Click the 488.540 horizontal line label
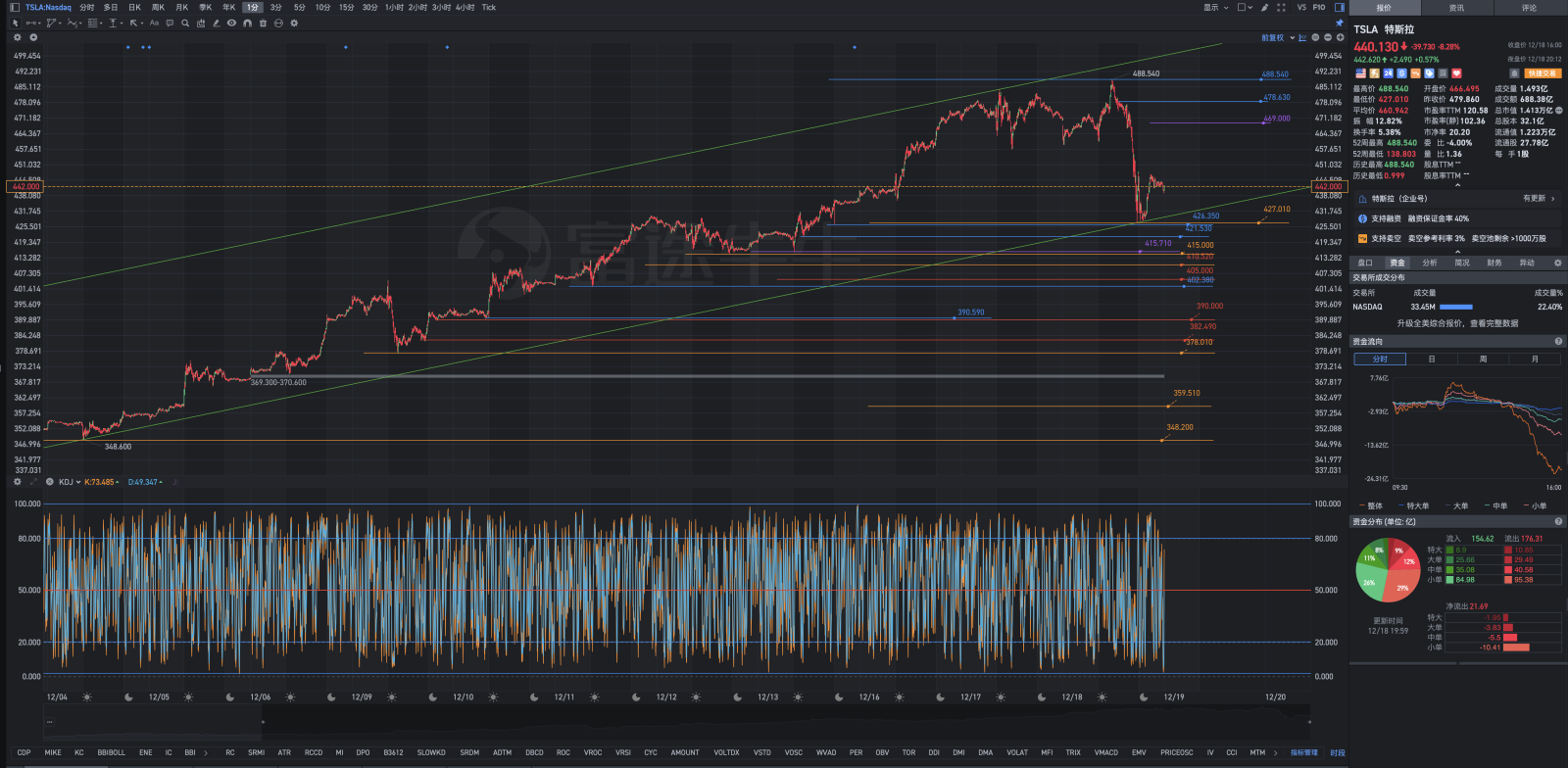The height and width of the screenshot is (768, 1568). click(1274, 74)
